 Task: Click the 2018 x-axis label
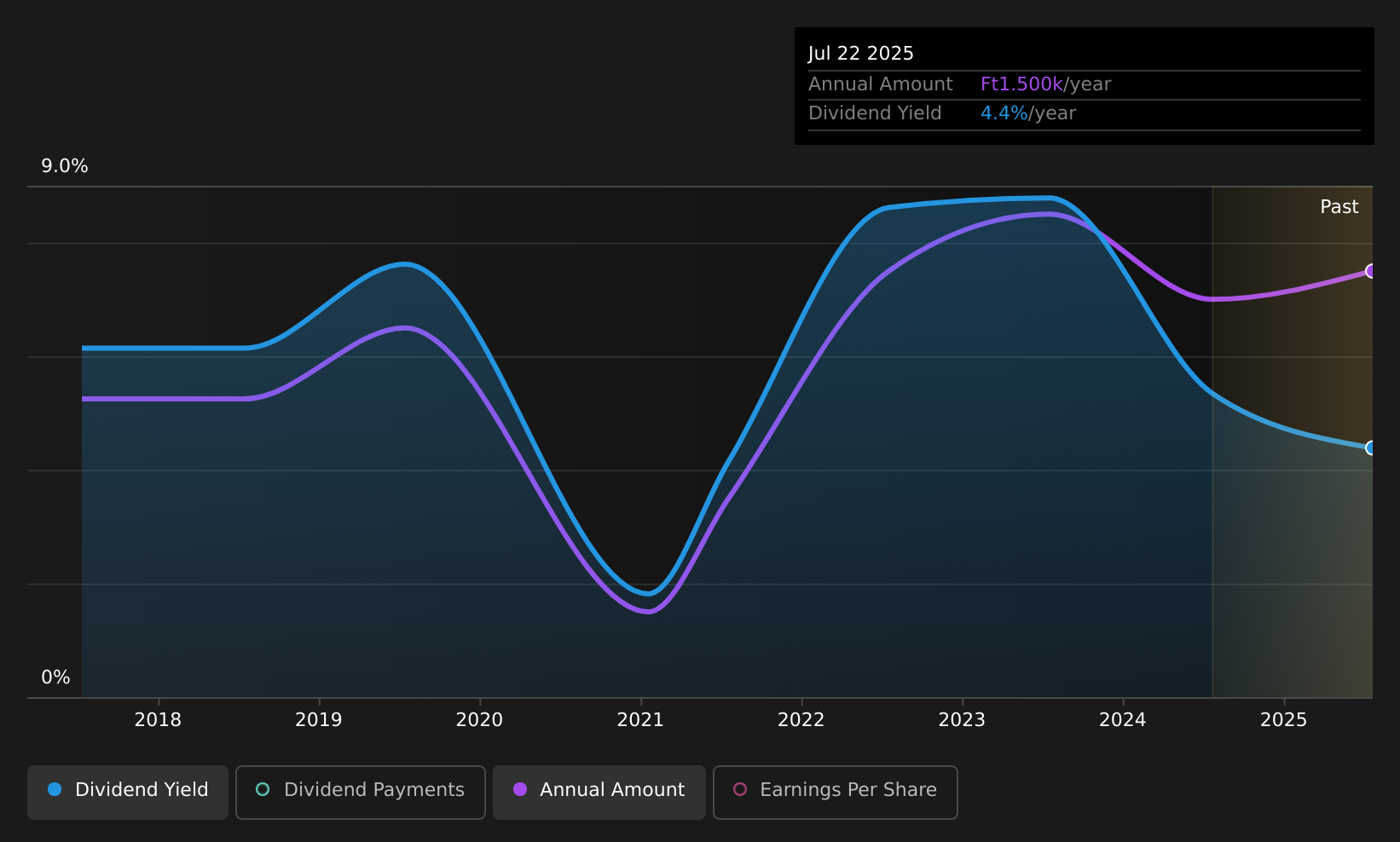158,720
